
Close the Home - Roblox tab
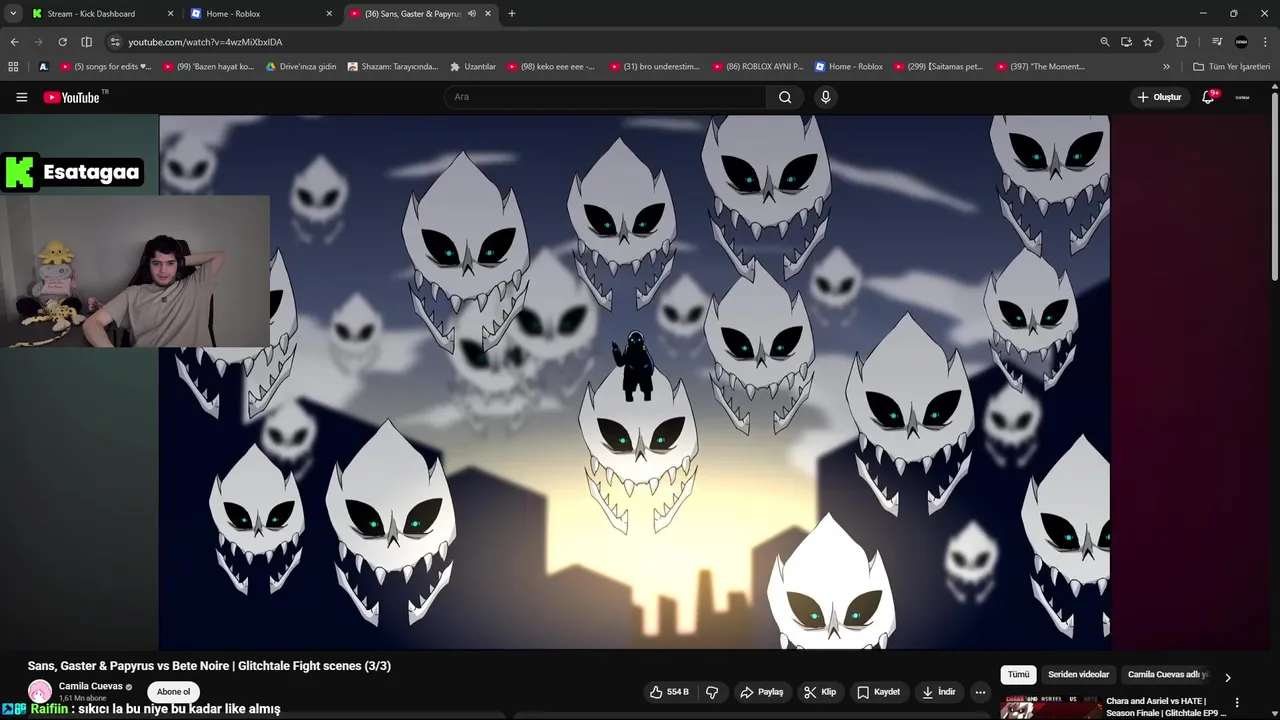point(329,14)
